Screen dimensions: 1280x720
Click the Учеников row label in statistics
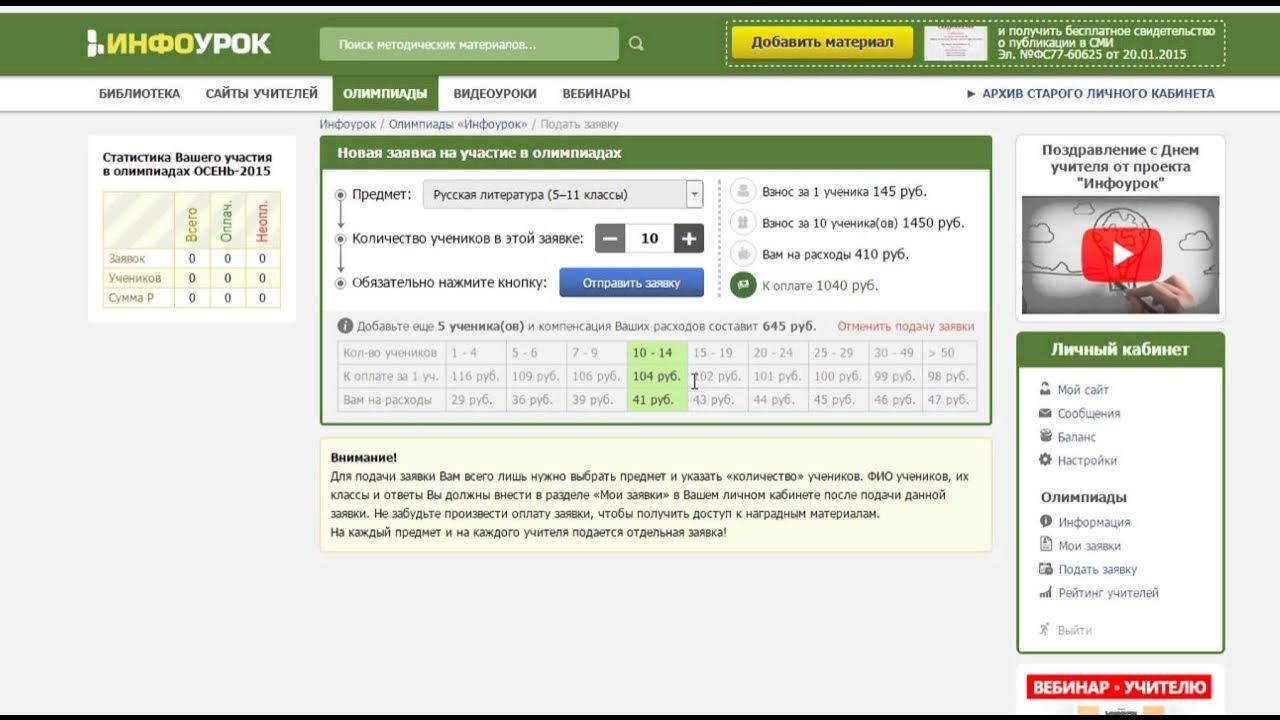click(x=135, y=278)
